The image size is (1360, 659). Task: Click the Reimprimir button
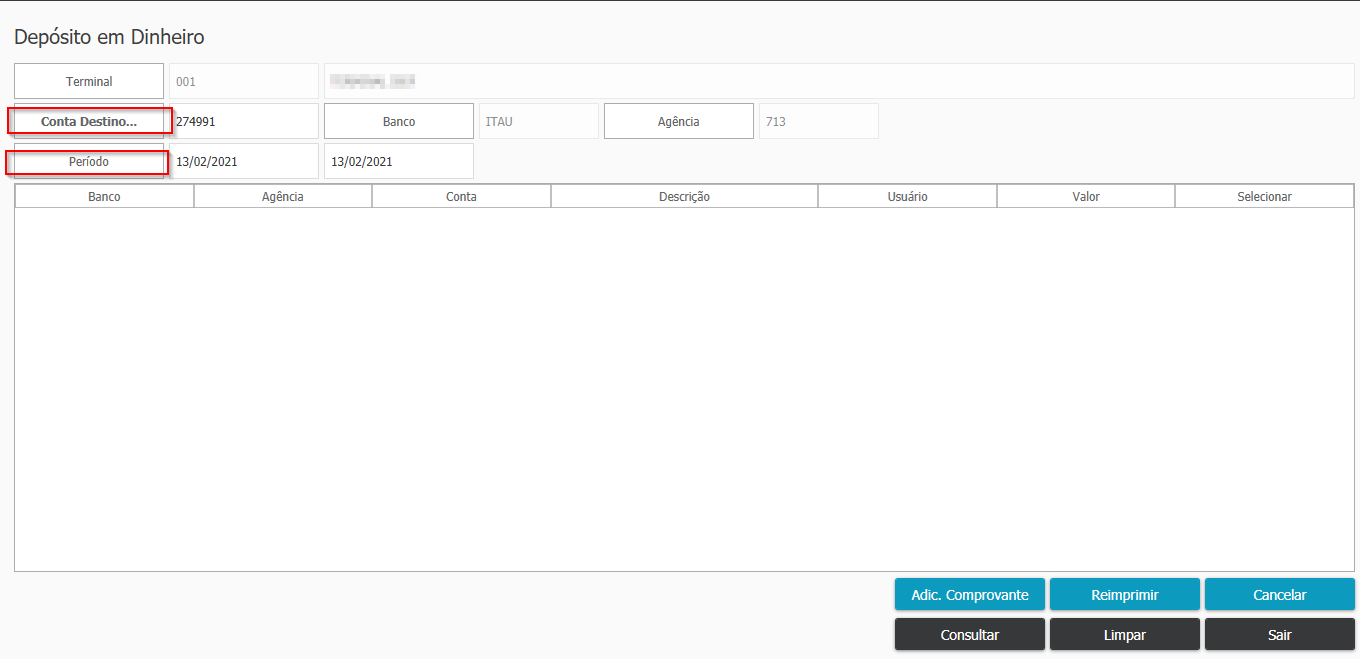coord(1125,594)
